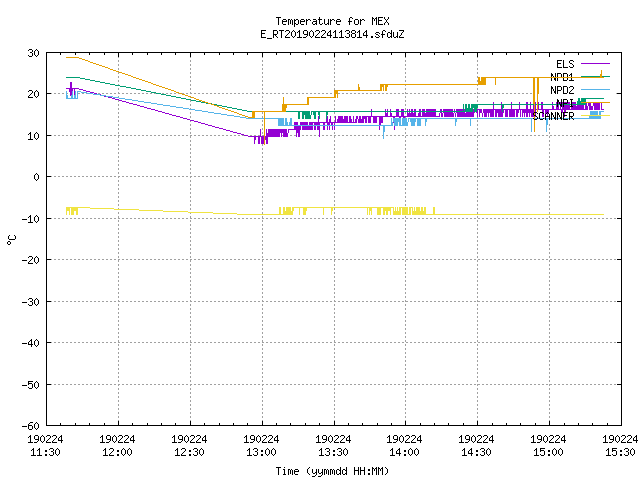Click the x-axis tick label 14:30
Screen dimensions: 640x480
(476, 452)
